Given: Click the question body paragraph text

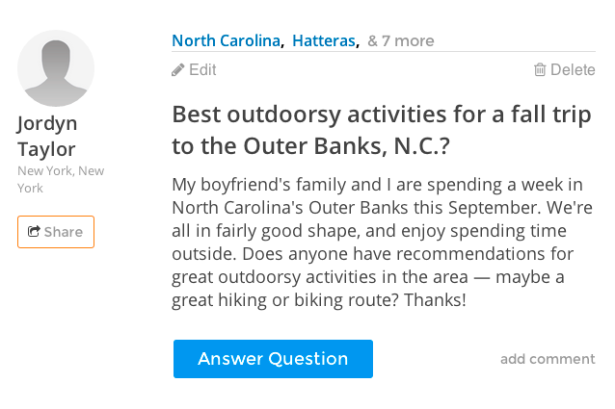Looking at the screenshot, I should [x=382, y=242].
